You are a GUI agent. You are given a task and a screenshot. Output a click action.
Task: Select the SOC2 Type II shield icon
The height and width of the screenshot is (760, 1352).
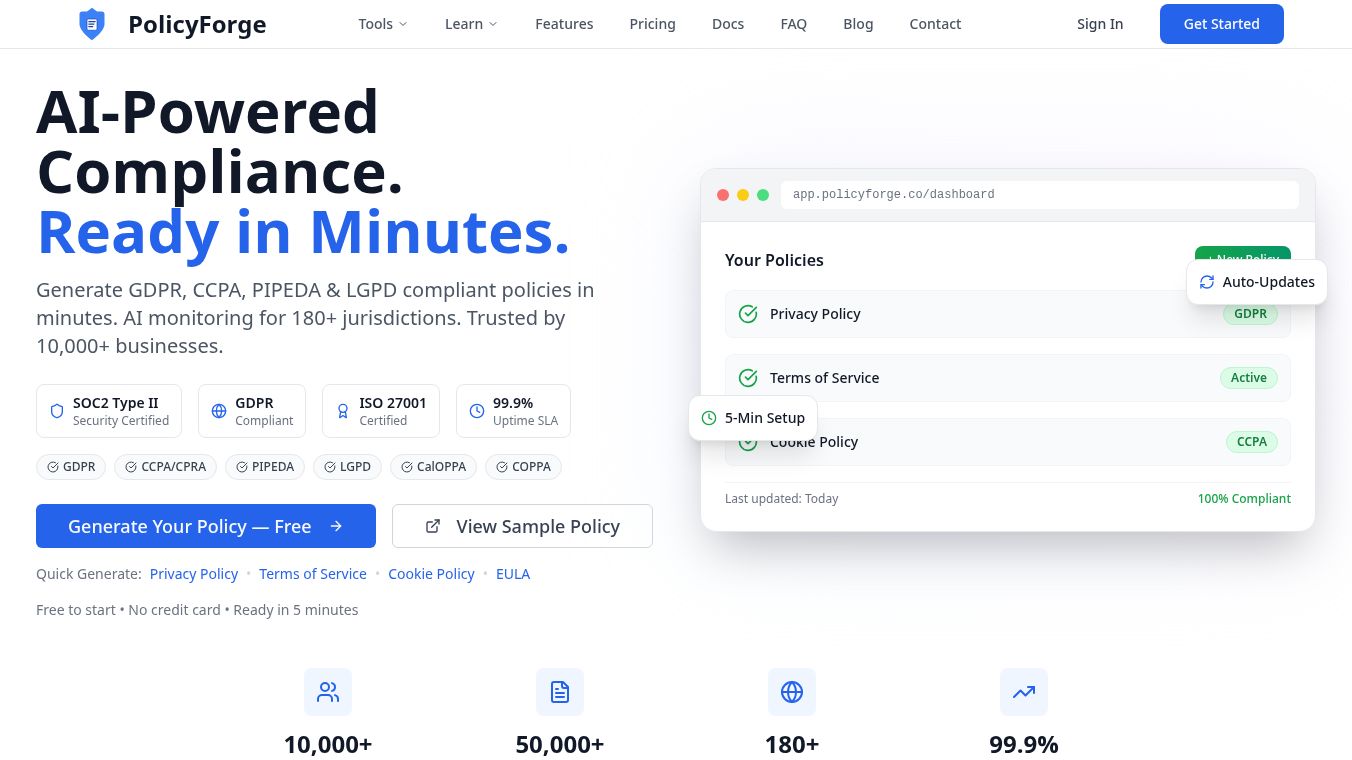click(x=57, y=410)
